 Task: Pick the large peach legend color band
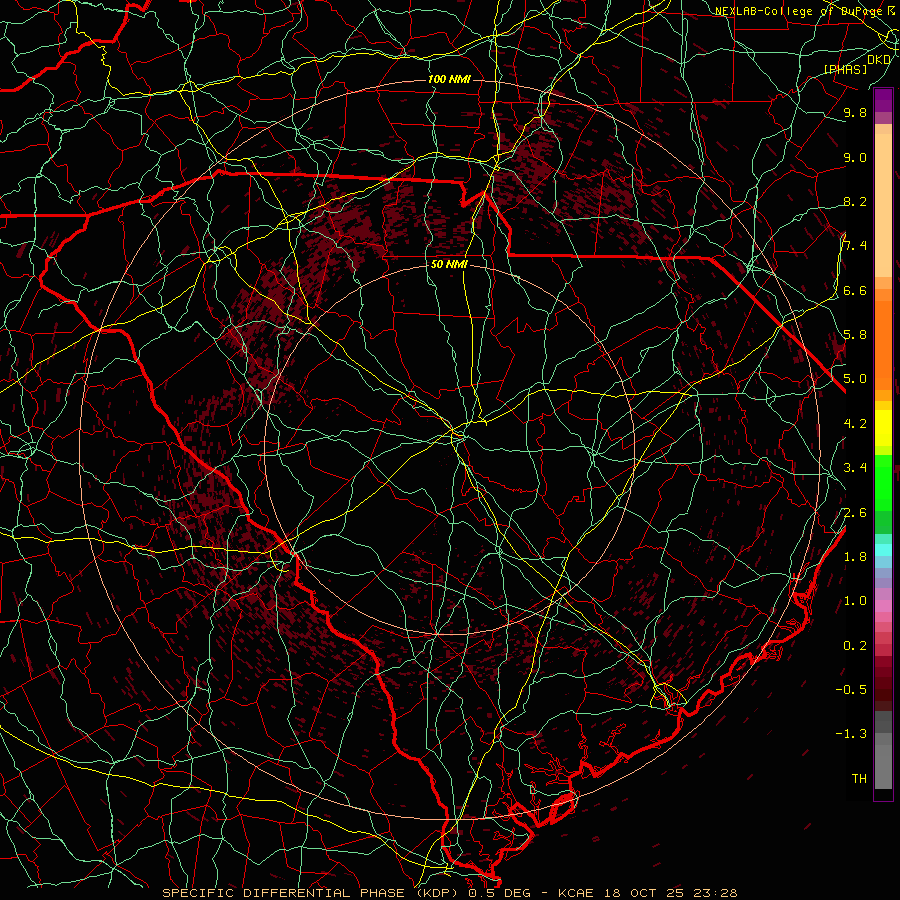point(883,205)
